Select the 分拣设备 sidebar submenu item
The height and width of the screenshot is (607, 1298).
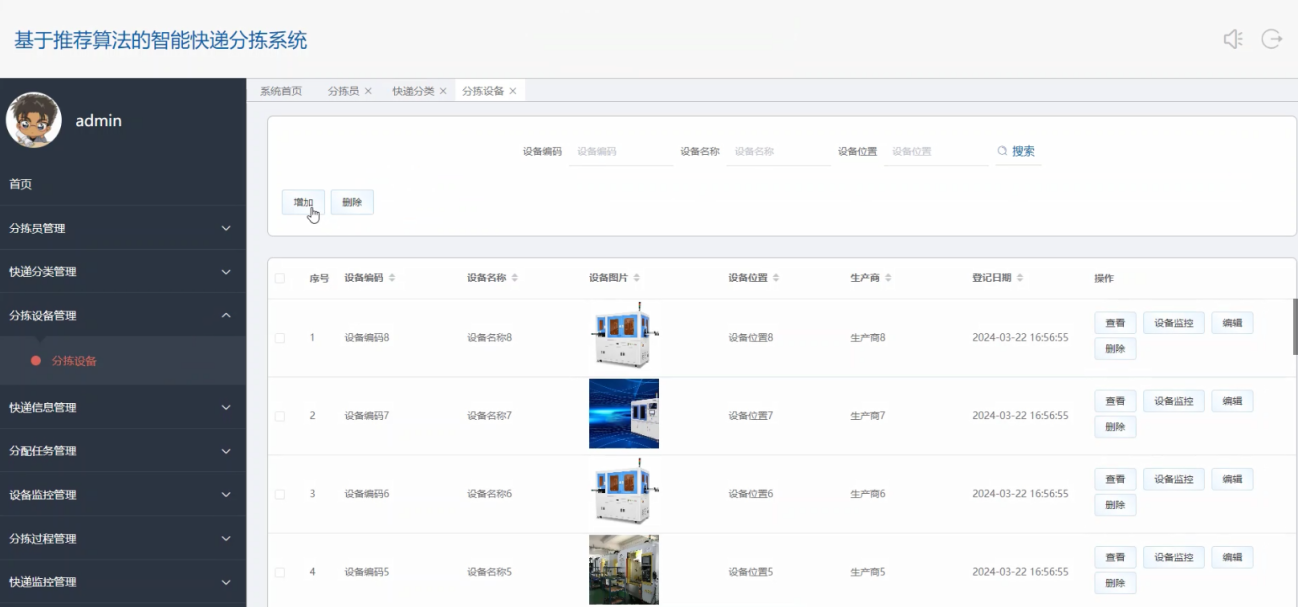pyautogui.click(x=123, y=361)
